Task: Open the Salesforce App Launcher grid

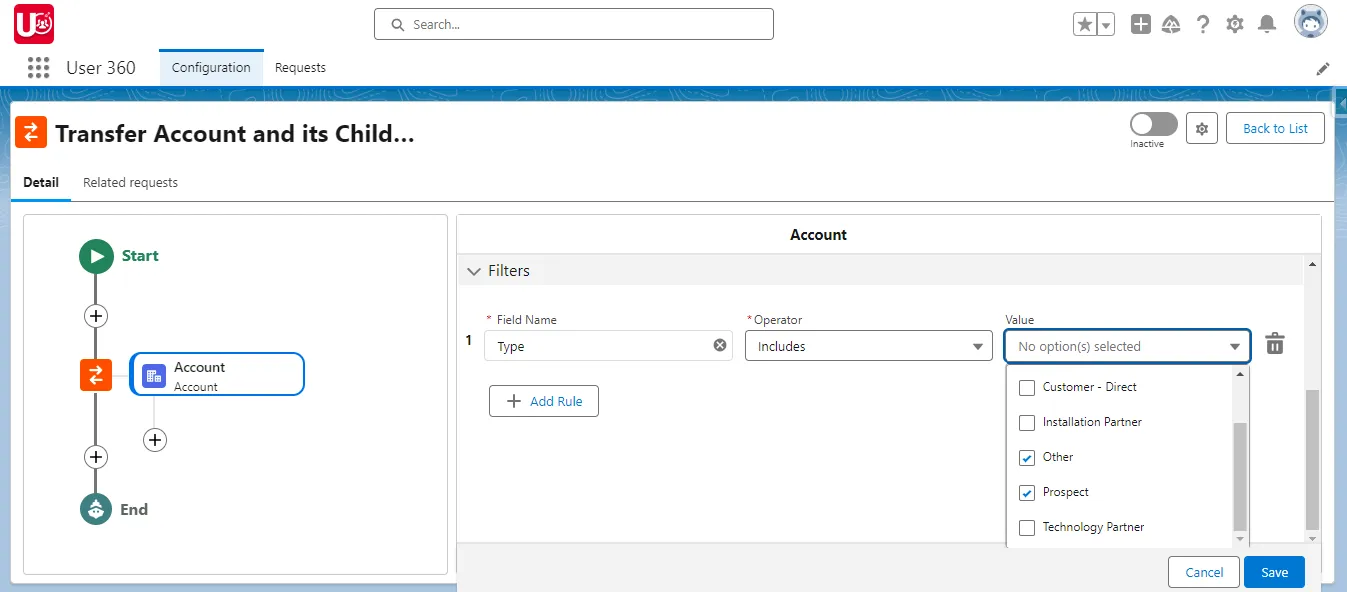Action: [x=37, y=67]
